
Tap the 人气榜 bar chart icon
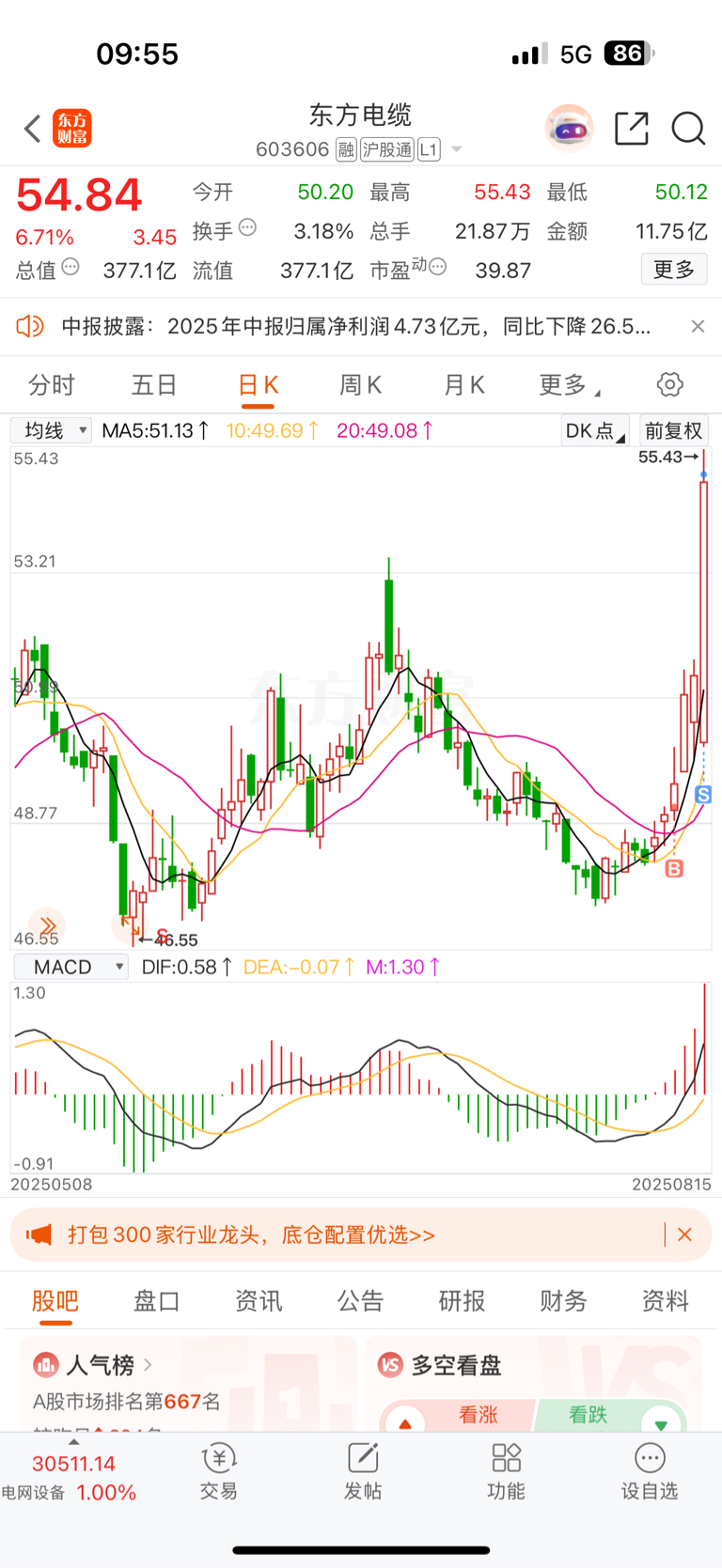click(45, 1364)
